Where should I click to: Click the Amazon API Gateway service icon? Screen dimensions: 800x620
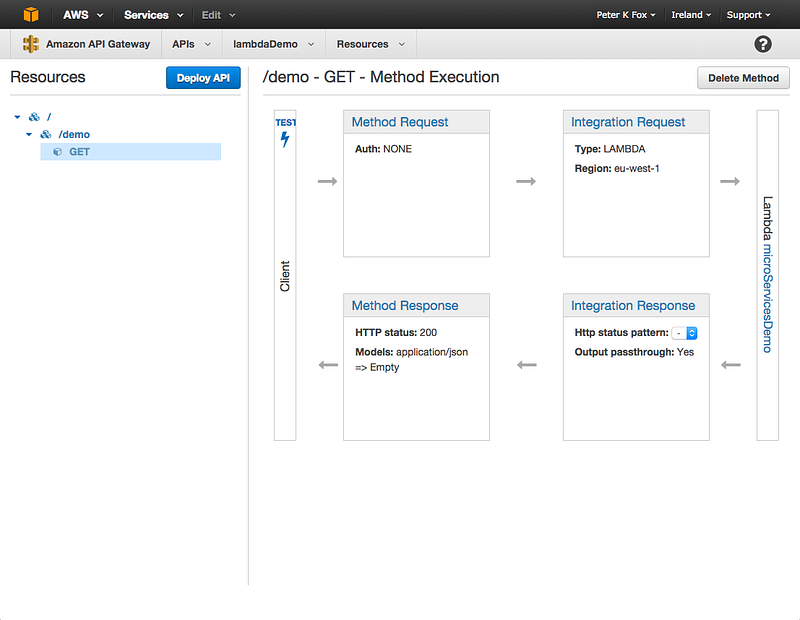point(31,44)
